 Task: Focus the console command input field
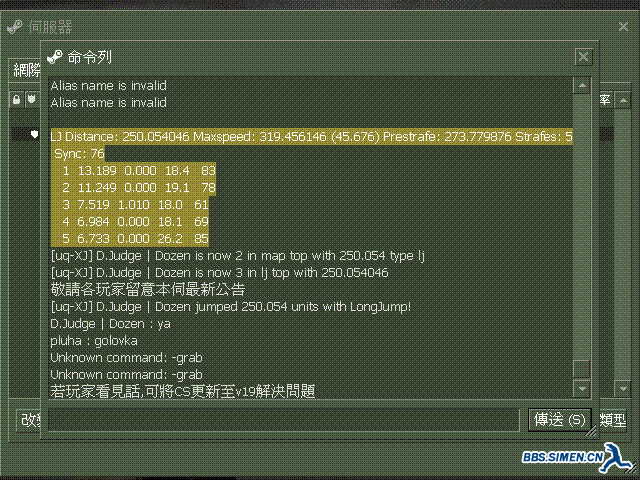coord(284,420)
